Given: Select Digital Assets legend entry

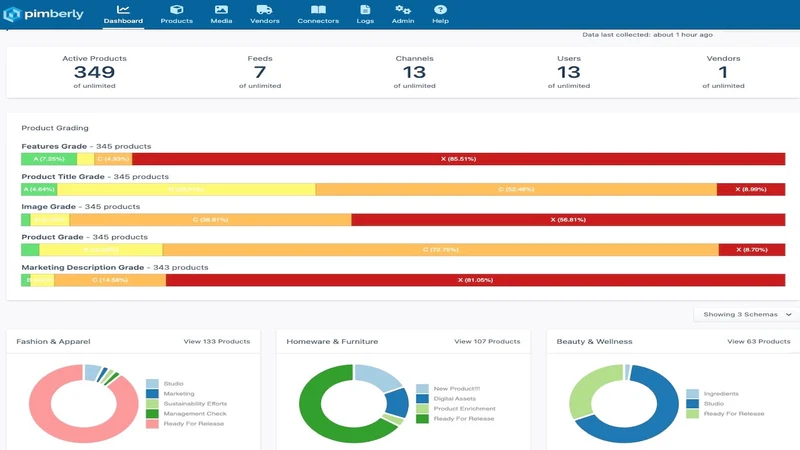Looking at the screenshot, I should tap(446, 398).
